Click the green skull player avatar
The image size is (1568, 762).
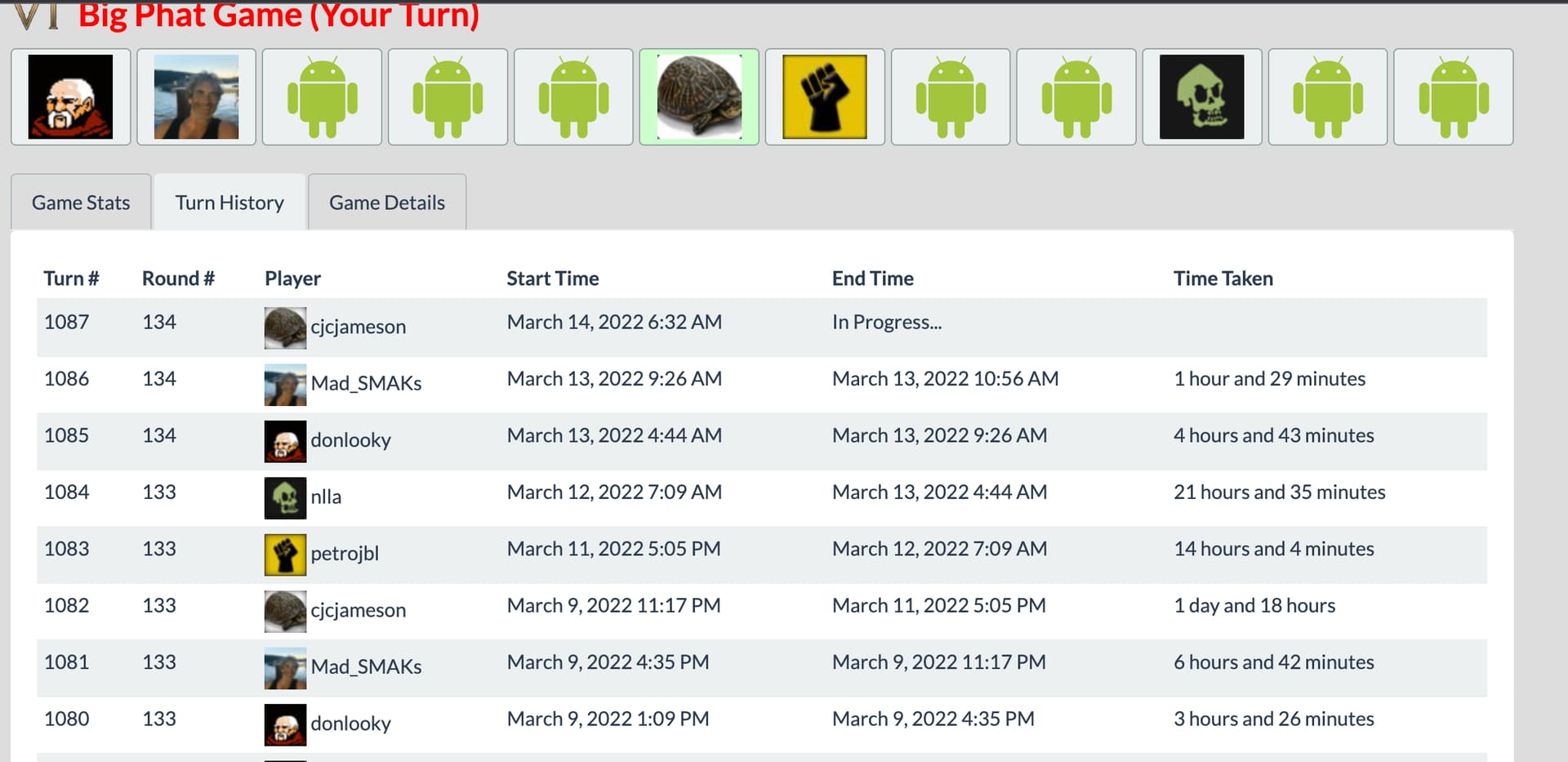[1201, 97]
